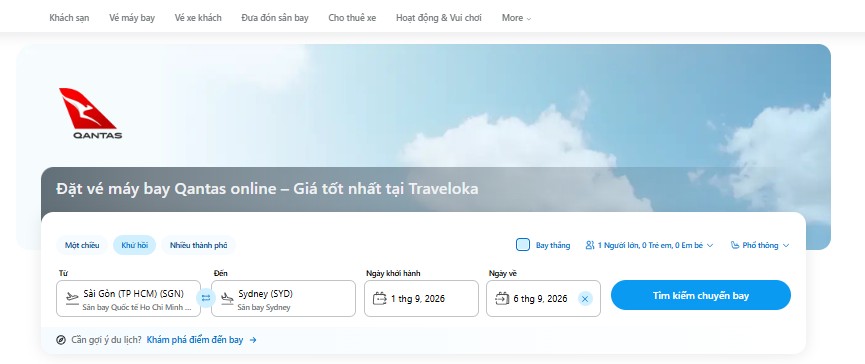Click the seat class icon beside Phổ thông
Screen dimensions: 865x364
[735, 245]
